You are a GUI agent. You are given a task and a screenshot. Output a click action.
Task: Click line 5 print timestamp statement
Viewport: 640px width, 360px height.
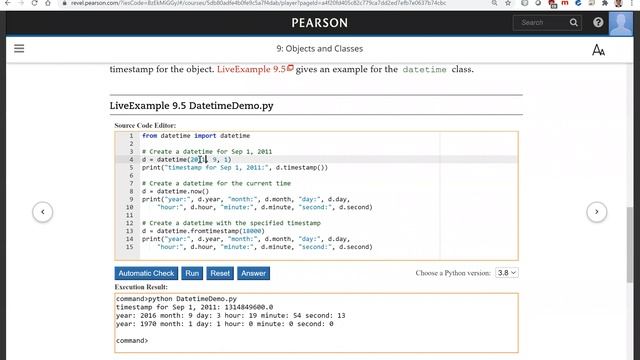(x=235, y=167)
